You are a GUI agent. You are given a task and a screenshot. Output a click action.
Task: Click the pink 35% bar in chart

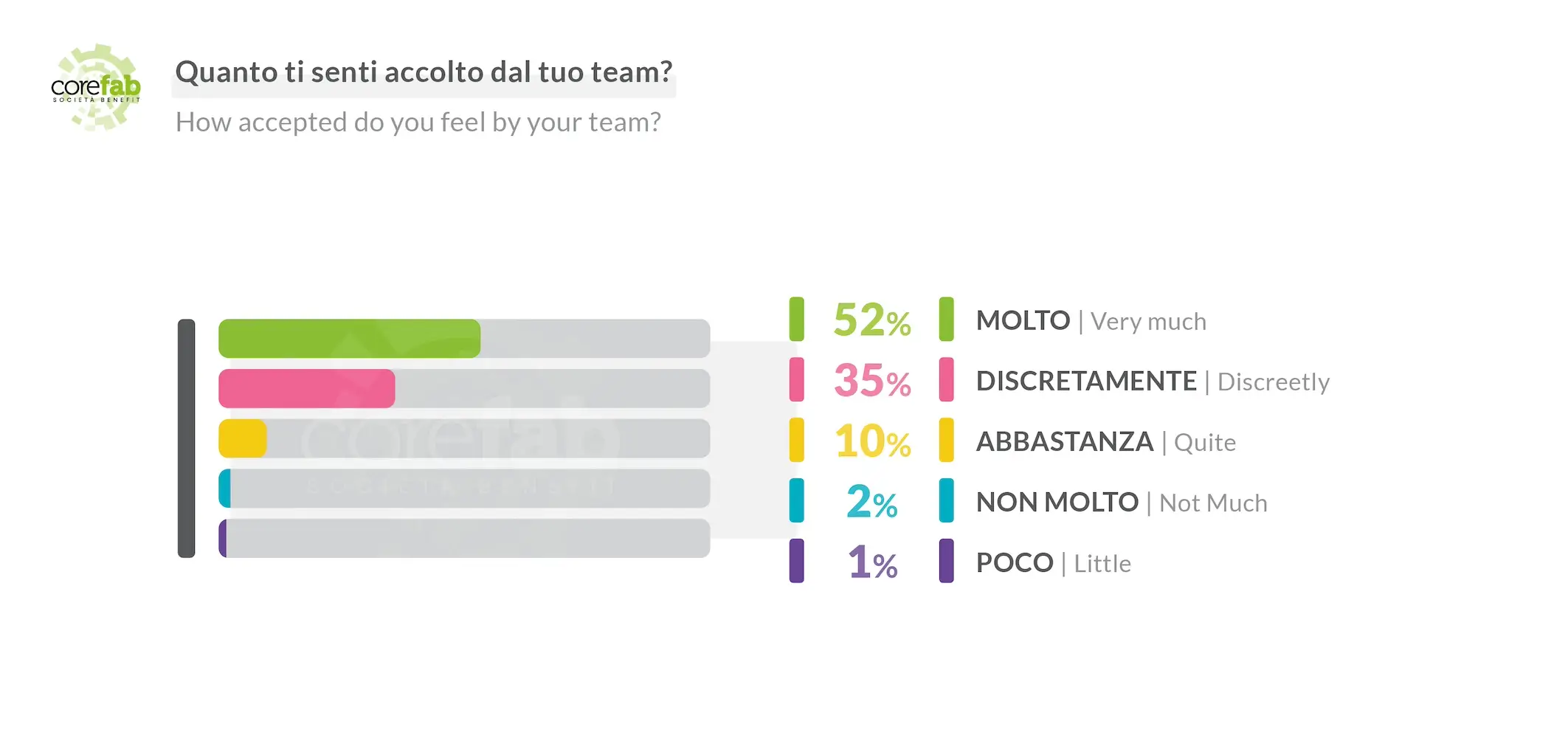click(x=306, y=389)
